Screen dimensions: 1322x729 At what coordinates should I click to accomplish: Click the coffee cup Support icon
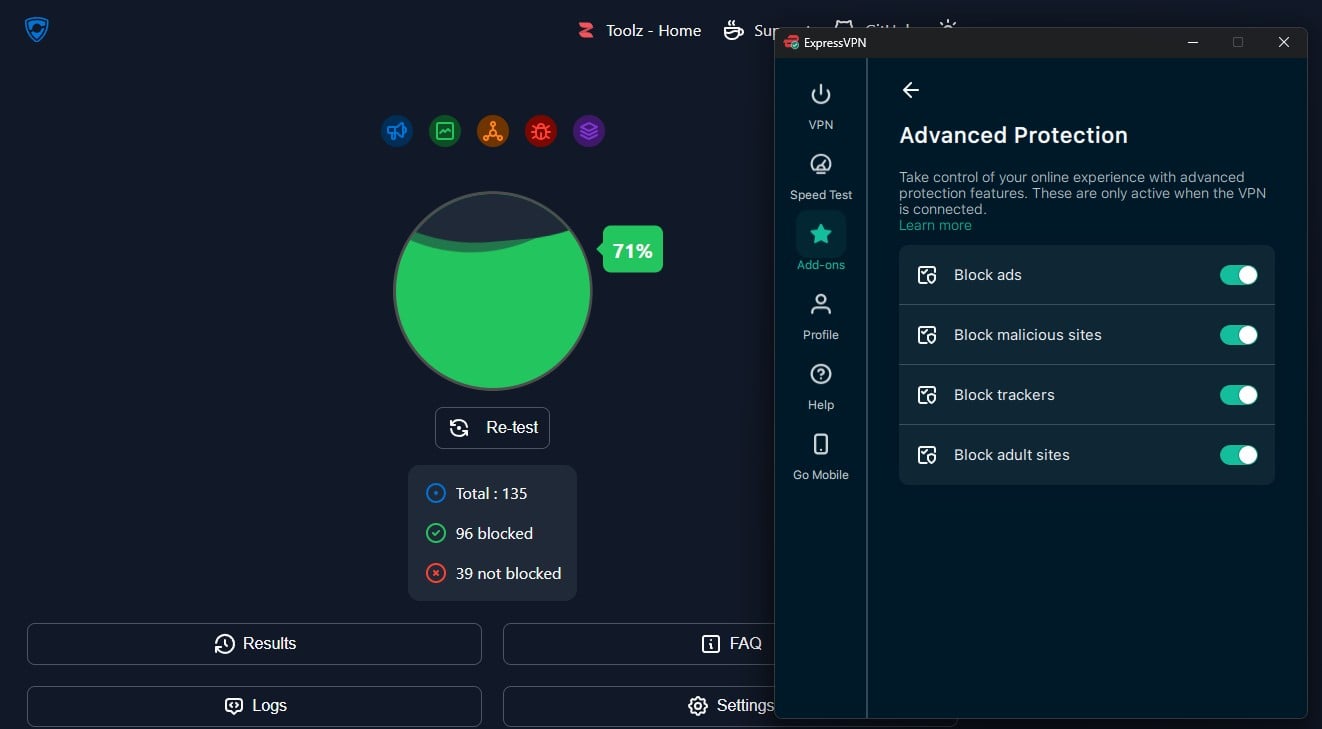click(734, 30)
